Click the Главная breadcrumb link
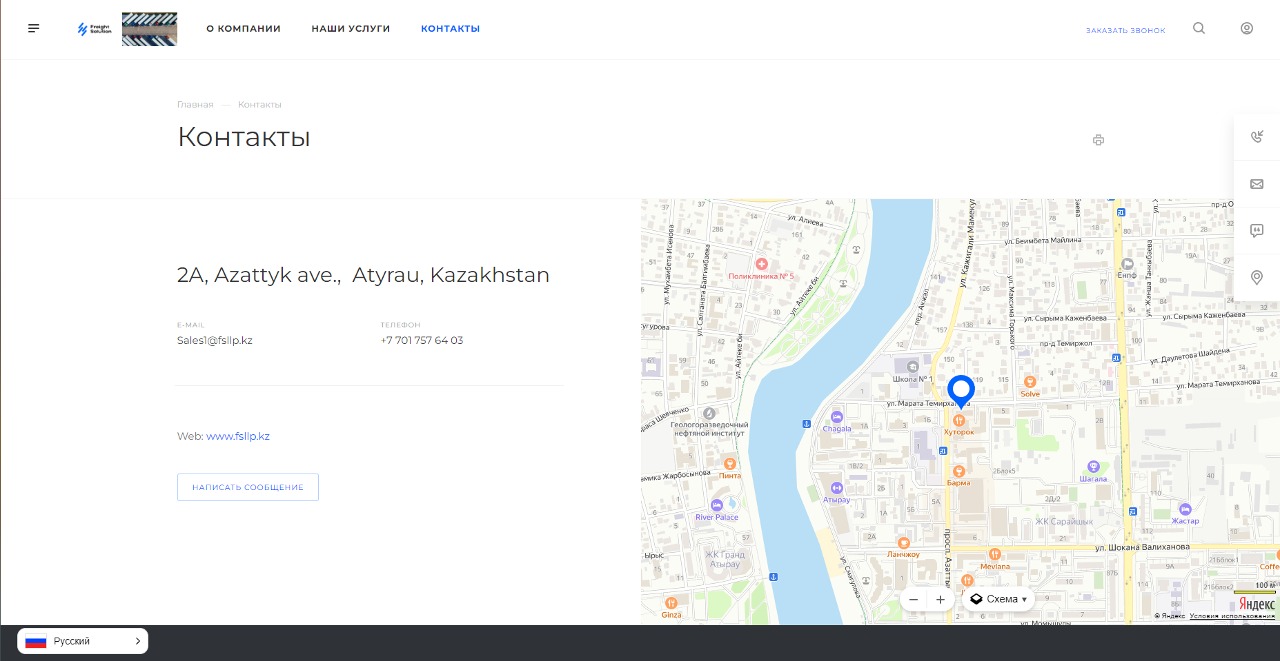Viewport: 1280px width, 661px height. pos(195,104)
